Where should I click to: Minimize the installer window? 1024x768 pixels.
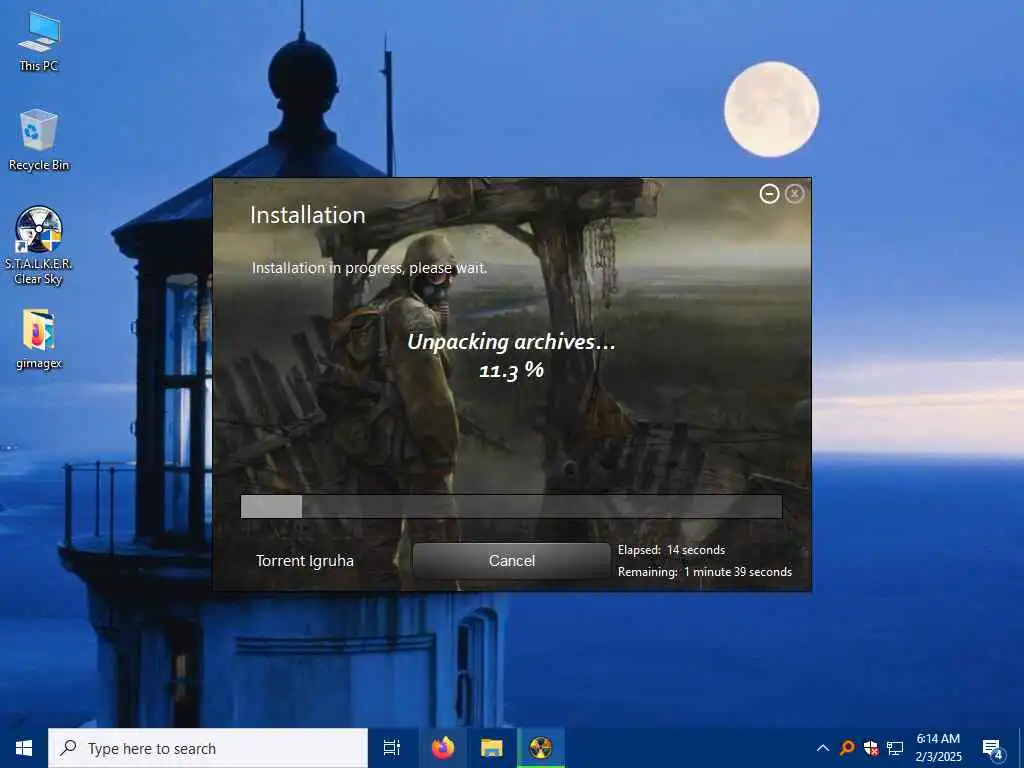[x=769, y=194]
